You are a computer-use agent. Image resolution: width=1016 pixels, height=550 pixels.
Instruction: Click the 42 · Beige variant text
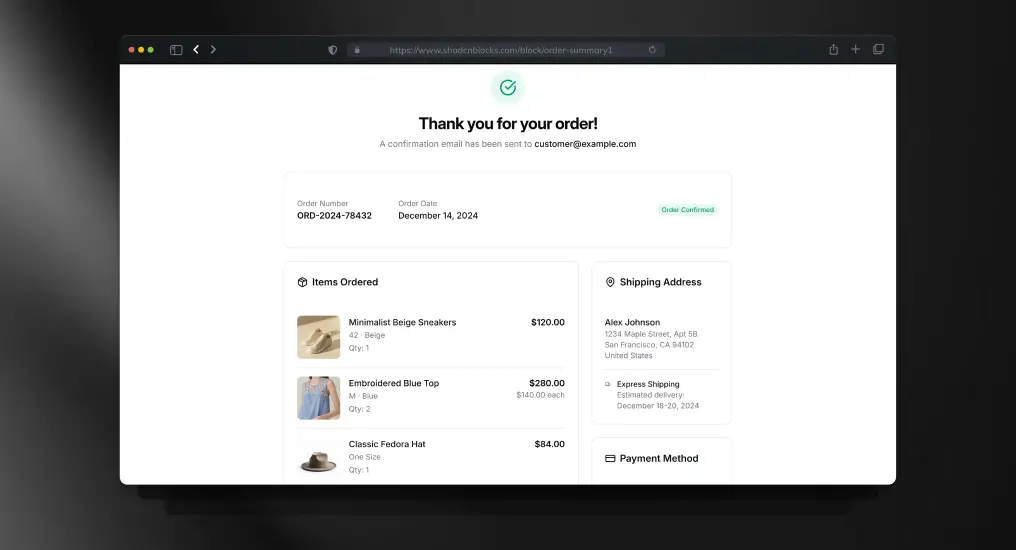tap(367, 335)
